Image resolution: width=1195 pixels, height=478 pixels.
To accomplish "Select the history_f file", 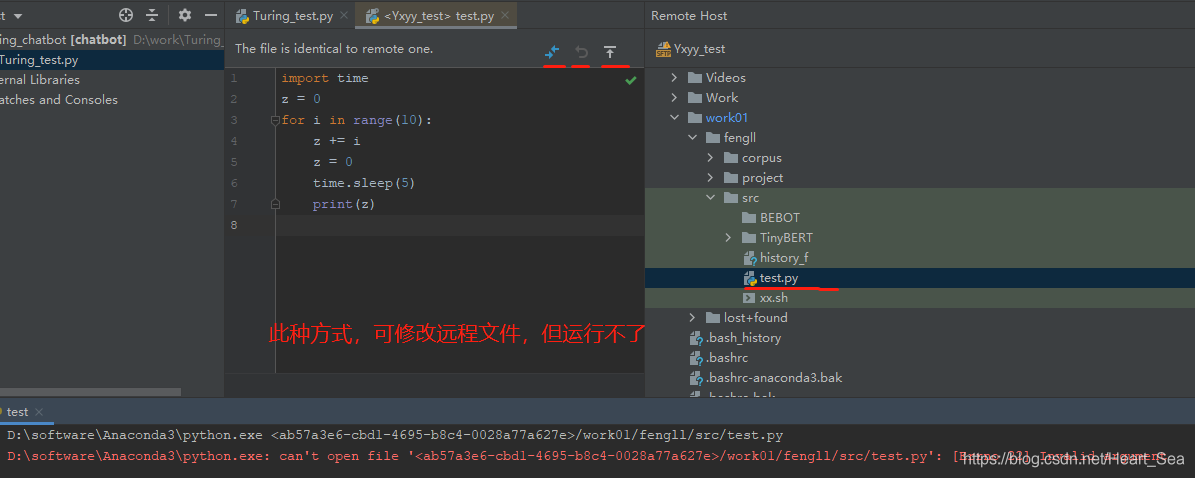I will [x=775, y=258].
